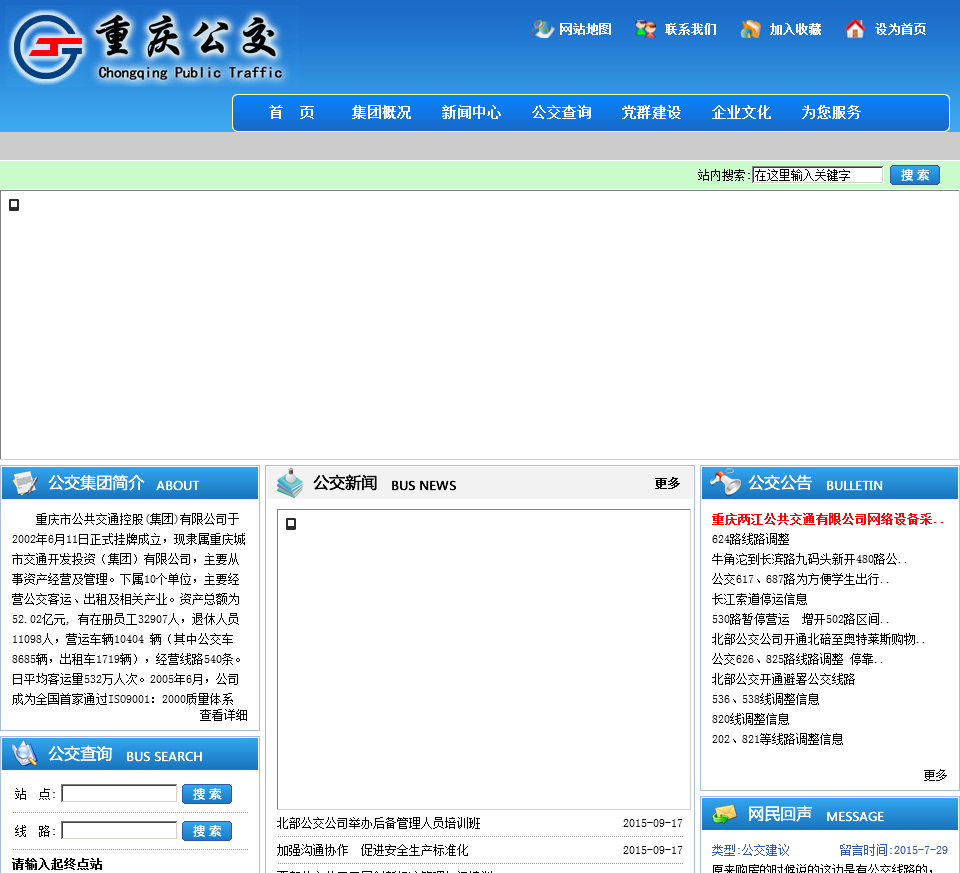The height and width of the screenshot is (873, 960).
Task: Open the 536、538线调整信息 bulletin
Action: [765, 699]
